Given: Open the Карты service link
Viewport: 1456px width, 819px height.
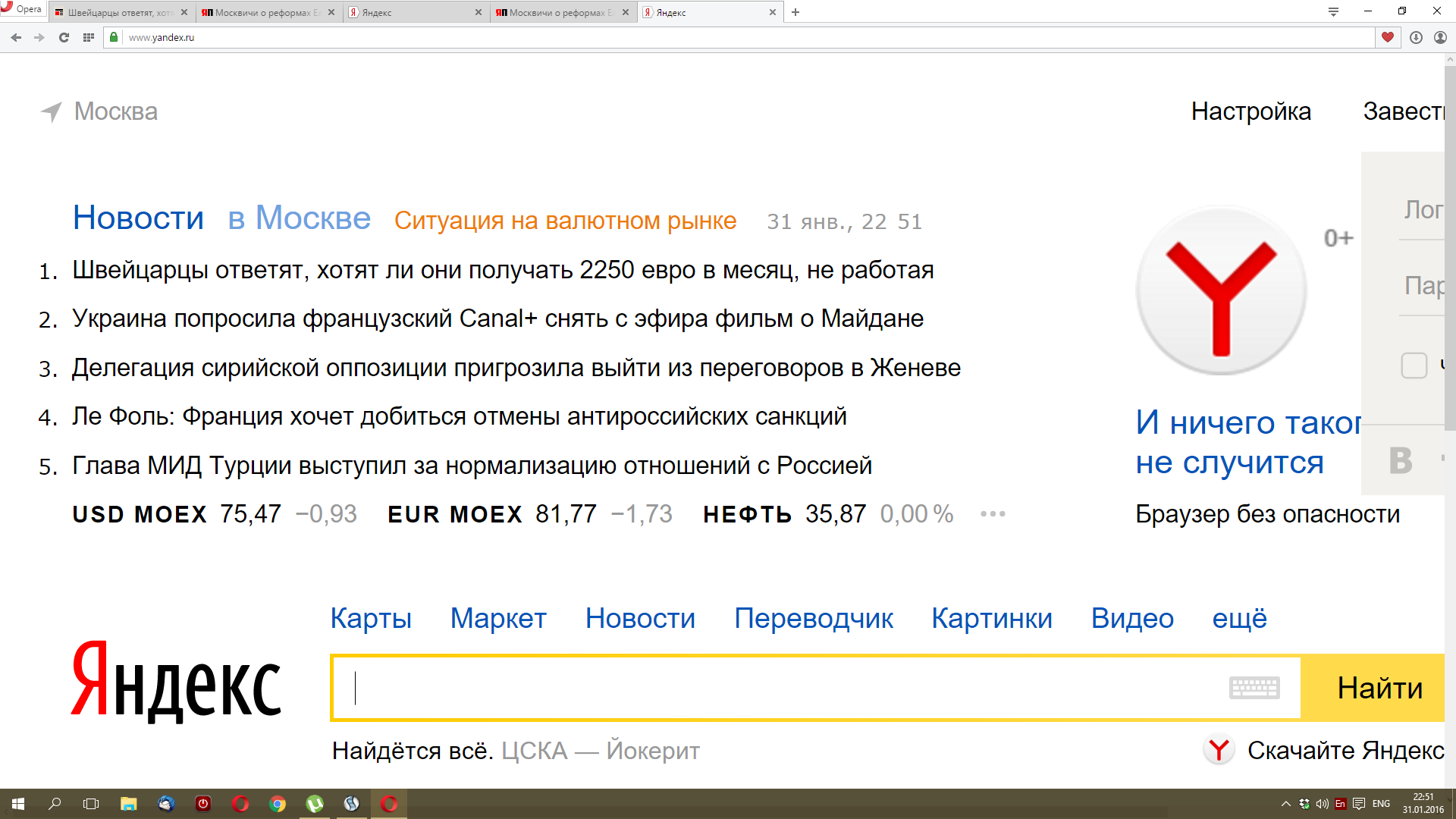Looking at the screenshot, I should click(371, 619).
